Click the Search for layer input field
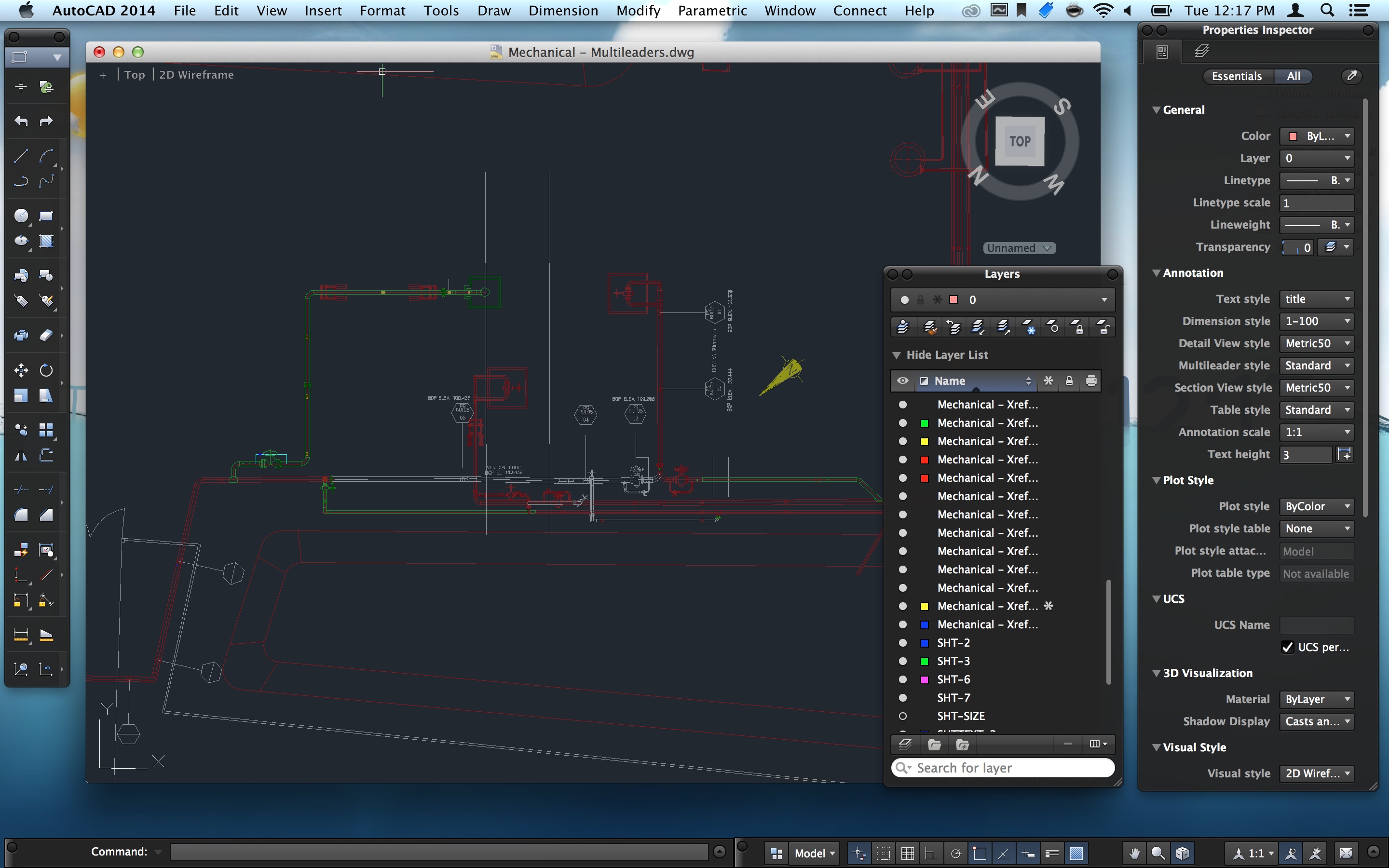The image size is (1389, 868). [1003, 768]
